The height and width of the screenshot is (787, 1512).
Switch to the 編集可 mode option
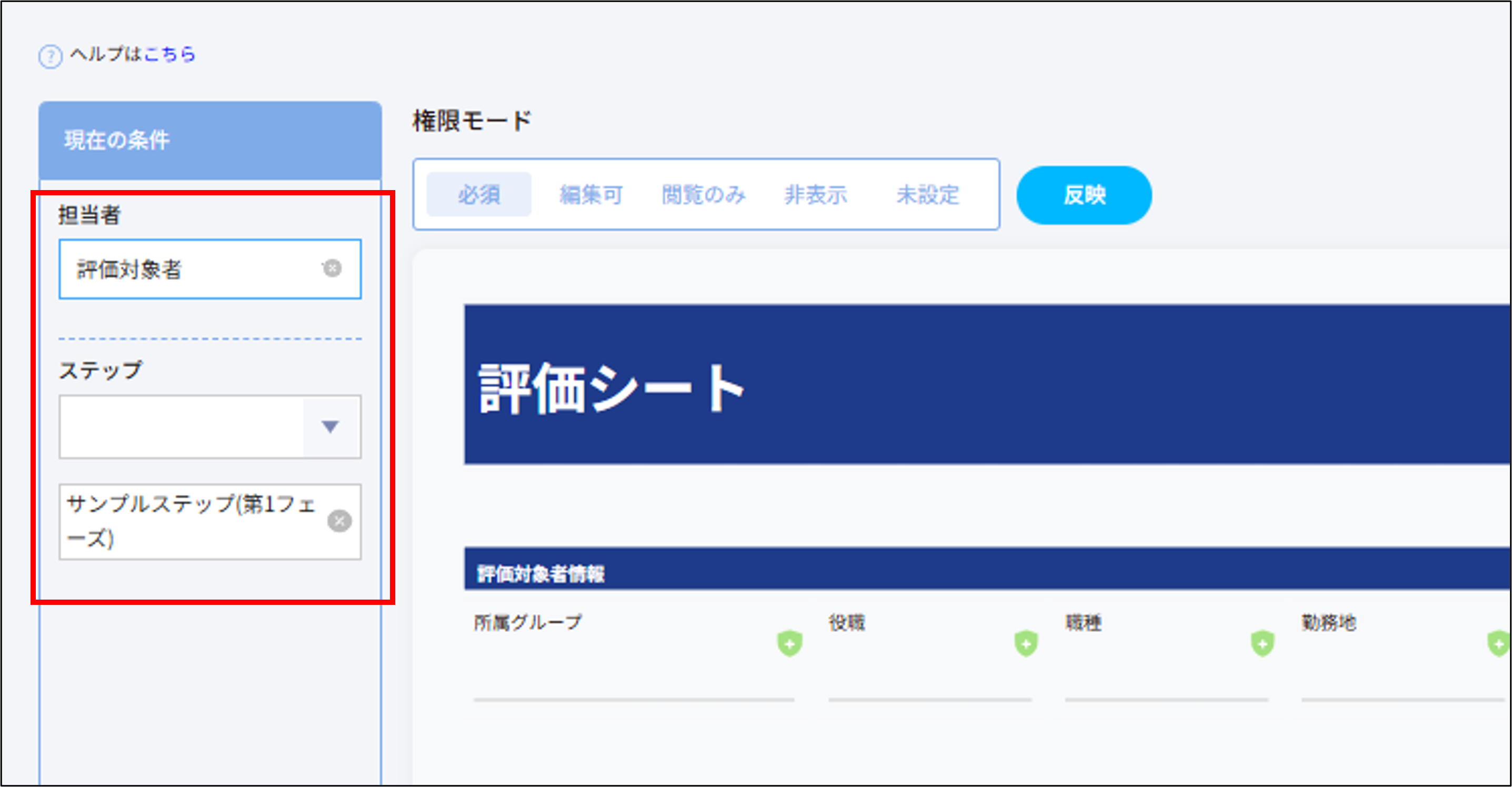pos(592,195)
